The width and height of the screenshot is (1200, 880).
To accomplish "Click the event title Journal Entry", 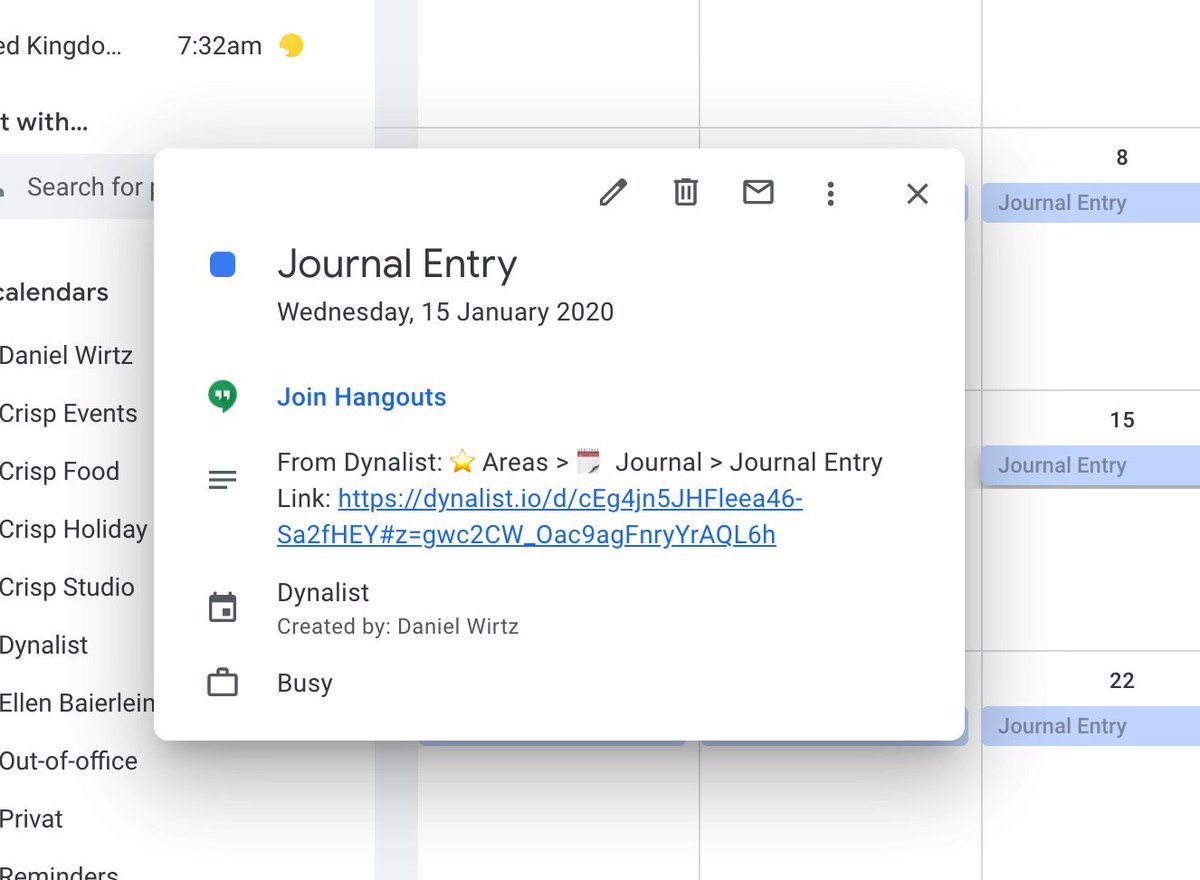I will pos(397,264).
